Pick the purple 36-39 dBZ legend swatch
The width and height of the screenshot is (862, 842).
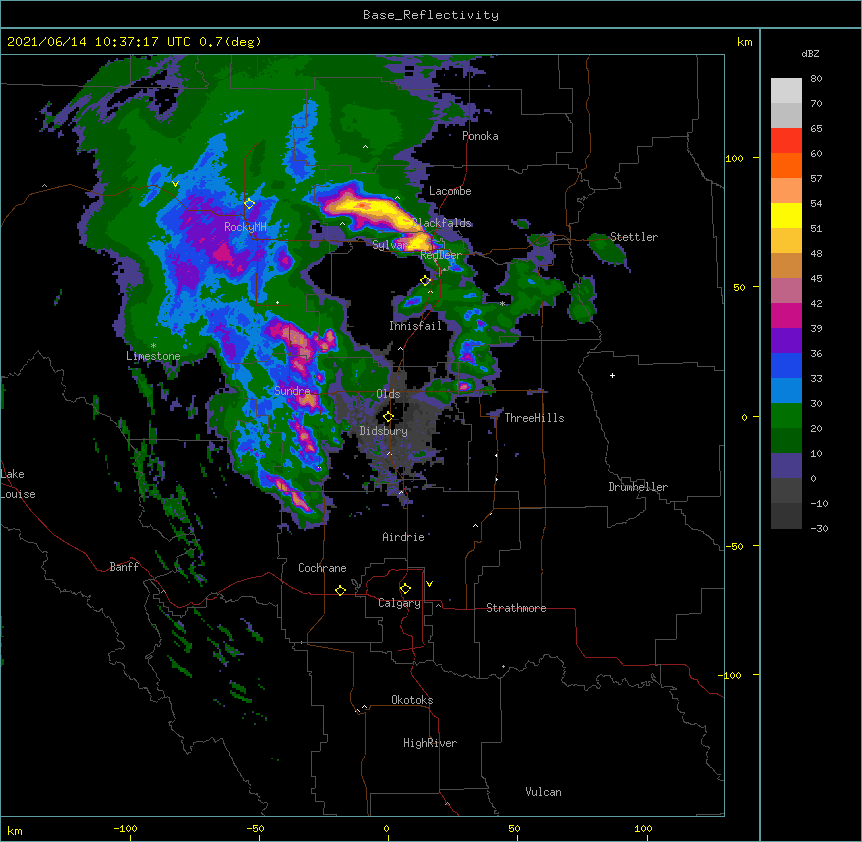click(x=786, y=341)
